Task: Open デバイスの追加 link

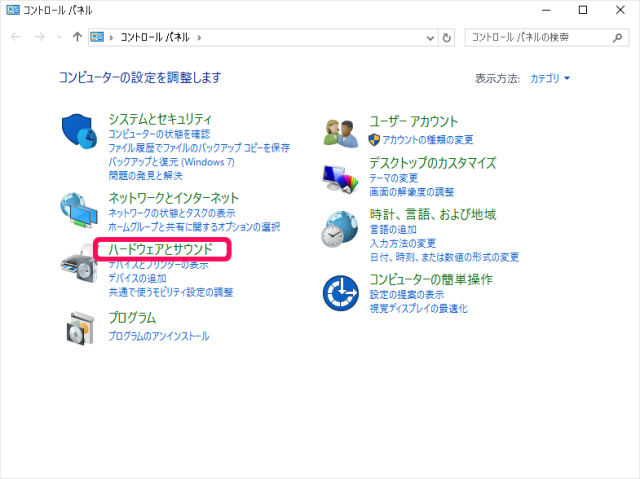Action: click(x=137, y=278)
